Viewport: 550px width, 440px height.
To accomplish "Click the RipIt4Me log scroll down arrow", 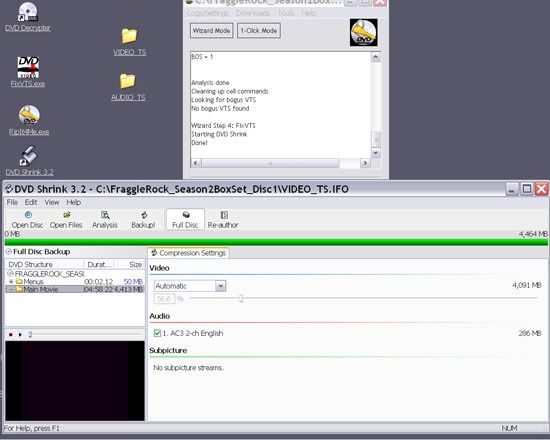I will (376, 153).
